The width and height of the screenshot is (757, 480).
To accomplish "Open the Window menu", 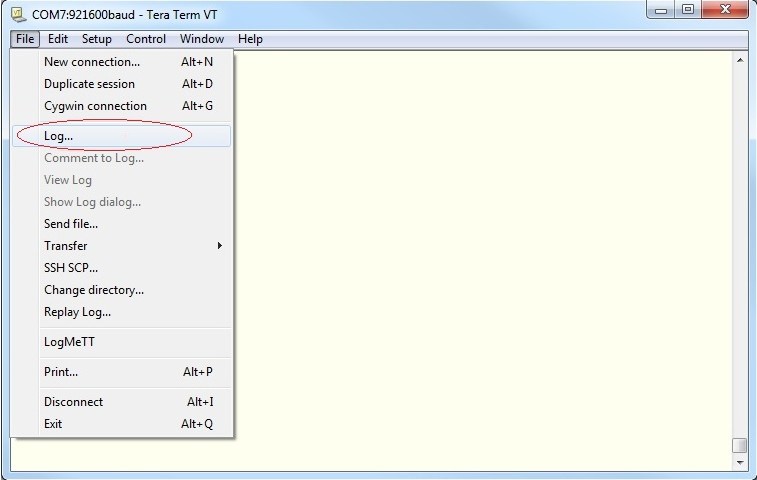I will point(202,39).
